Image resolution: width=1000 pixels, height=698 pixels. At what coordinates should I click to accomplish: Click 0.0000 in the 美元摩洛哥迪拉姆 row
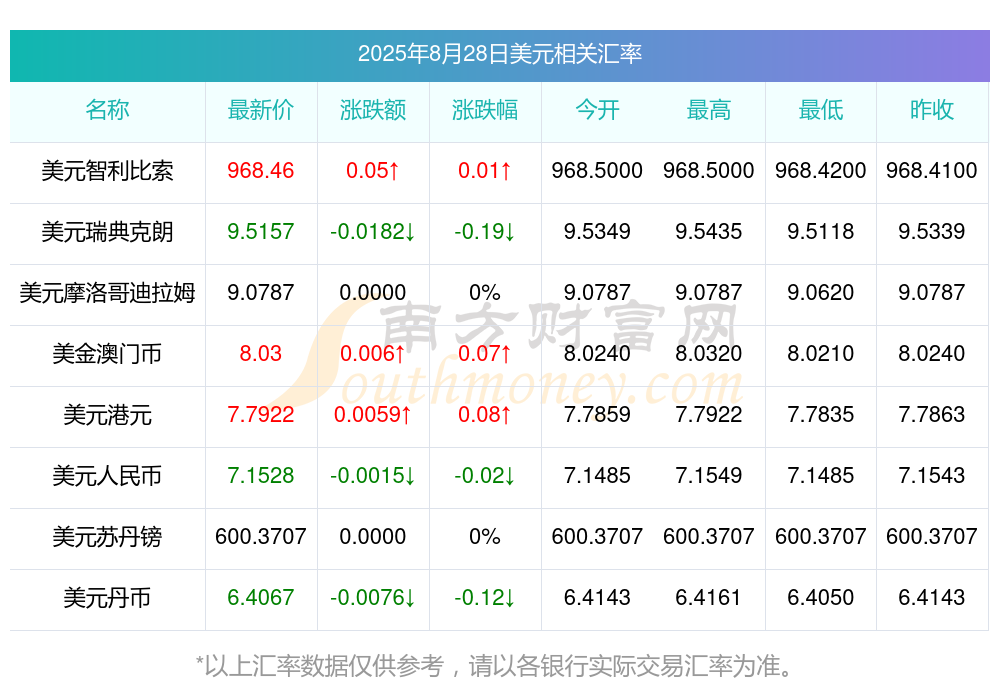373,293
